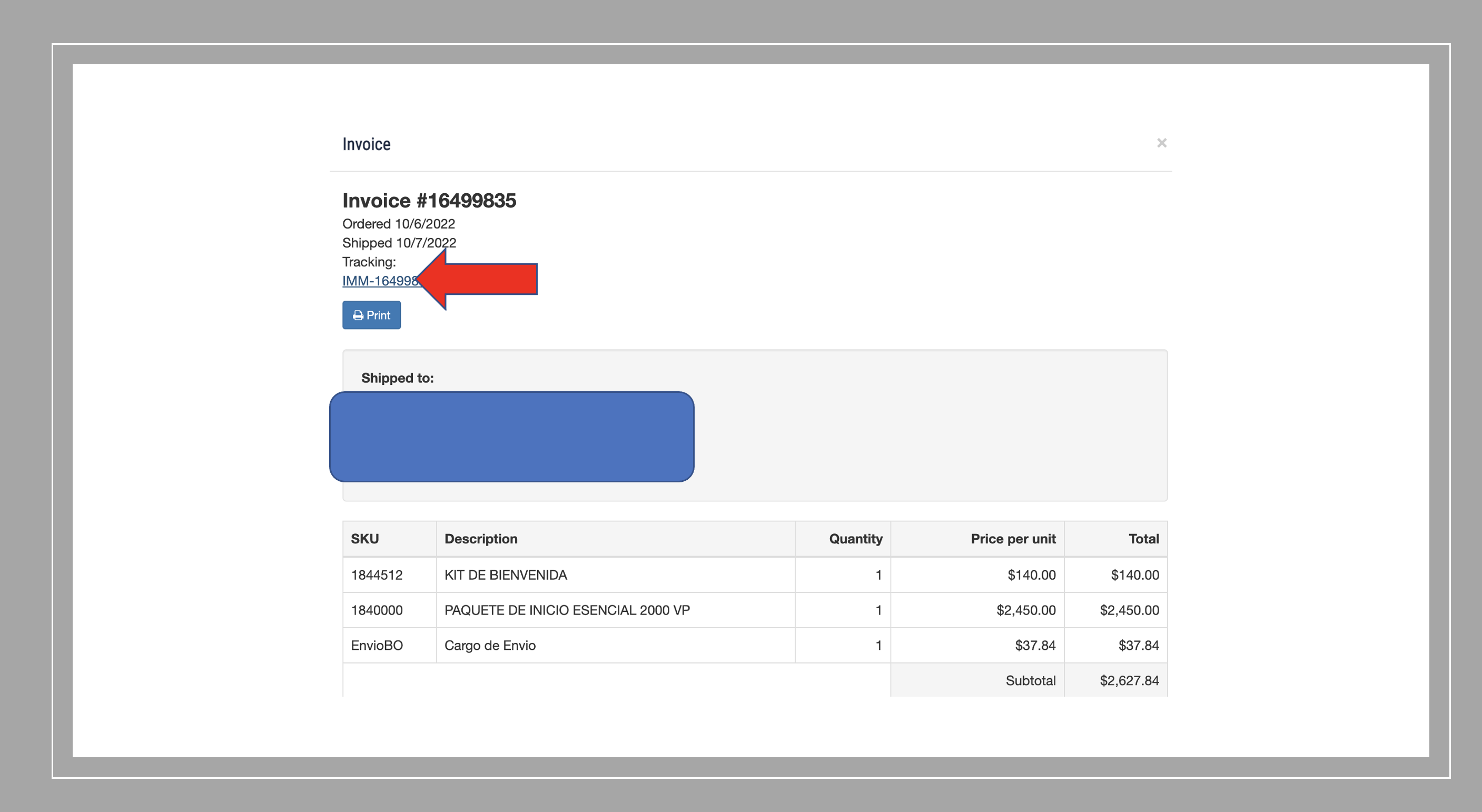Viewport: 1482px width, 812px height.
Task: Click the Description column header
Action: pyautogui.click(x=481, y=539)
